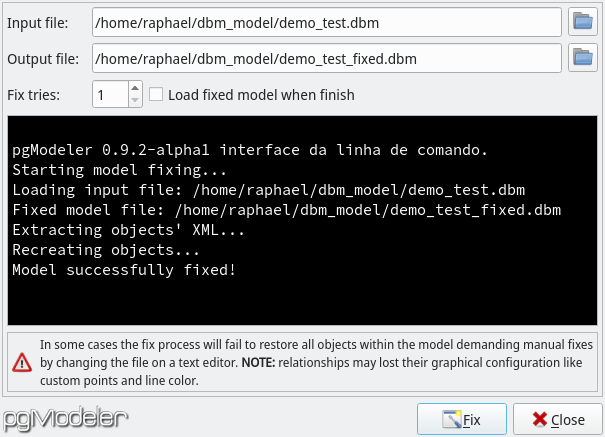Screen dimensions: 605x437
Task: Click into the Output file path field
Action: click(x=326, y=58)
